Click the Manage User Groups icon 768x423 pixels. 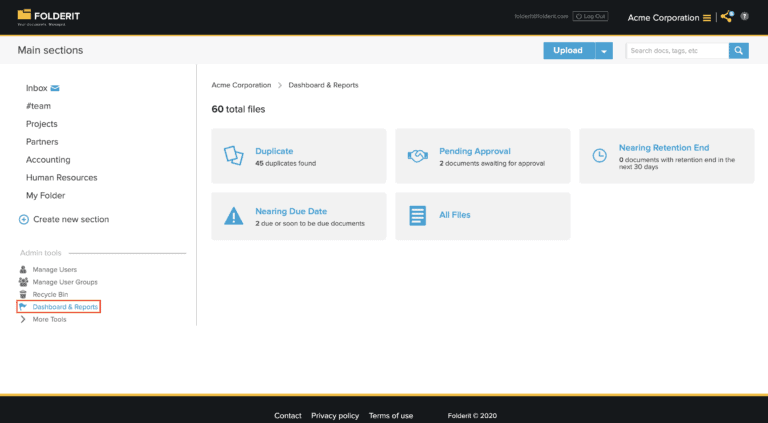(x=23, y=282)
